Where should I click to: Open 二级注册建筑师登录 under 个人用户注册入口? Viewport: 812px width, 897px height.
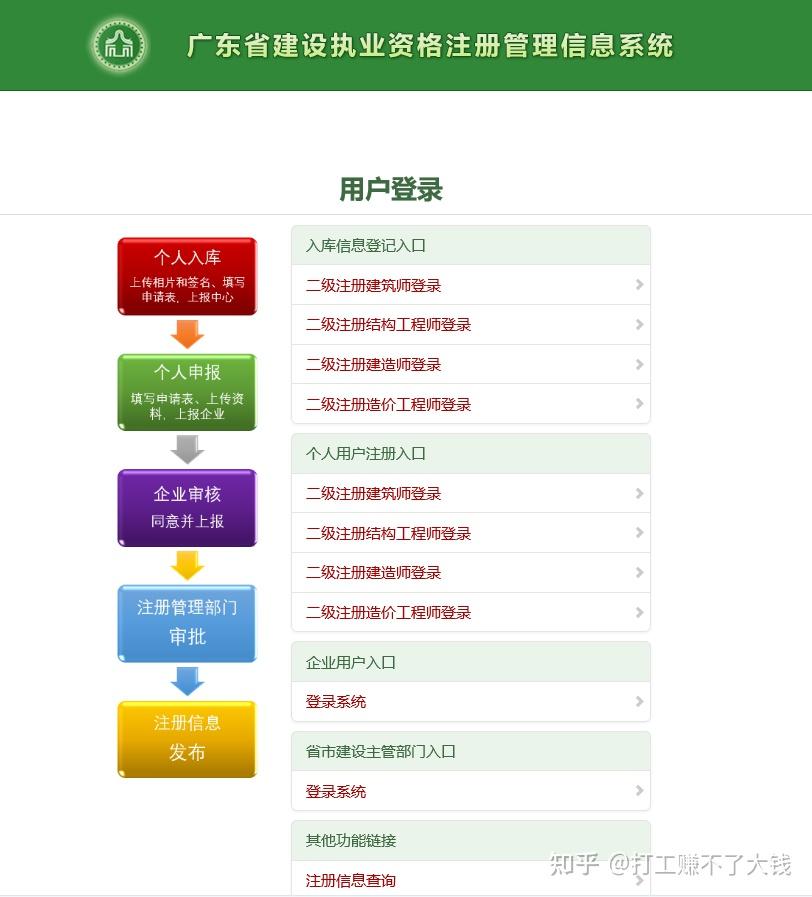coord(470,493)
